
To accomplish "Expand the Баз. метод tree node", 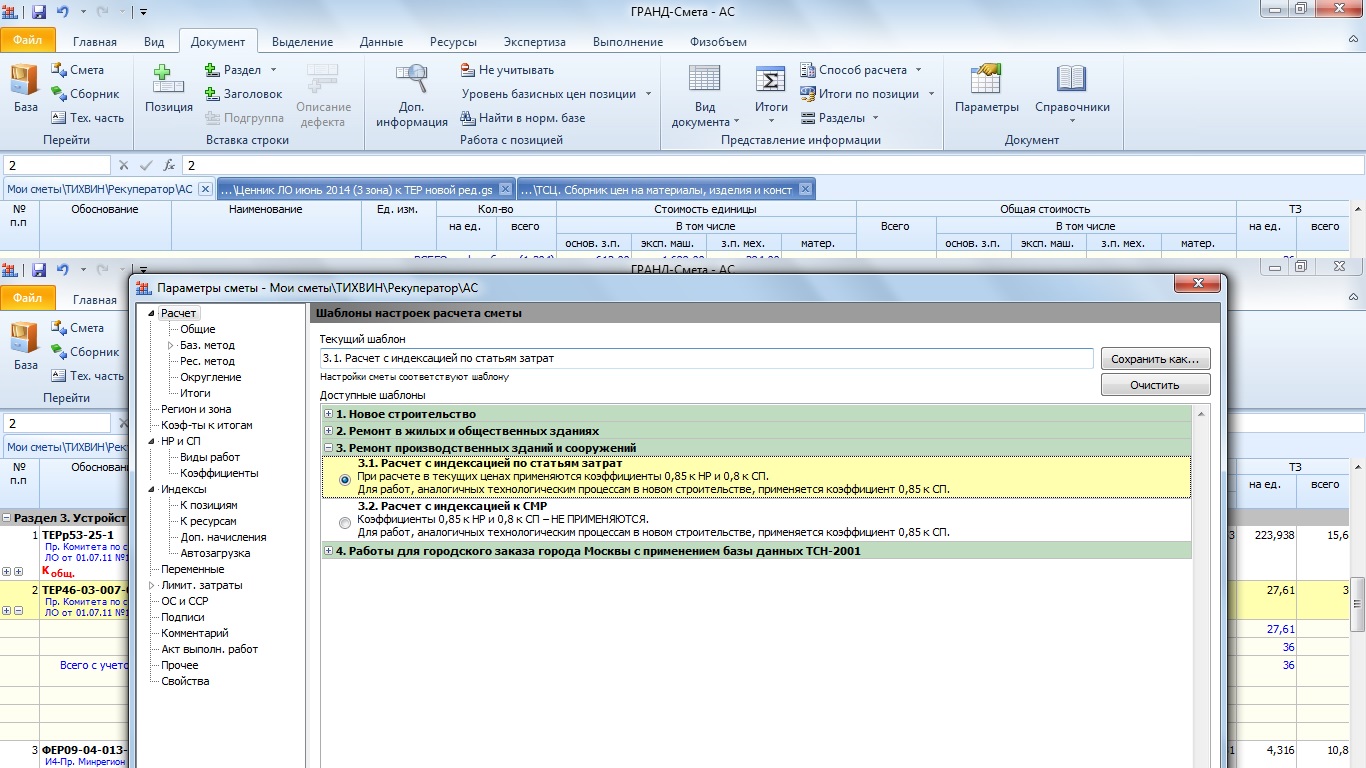I will pos(171,345).
